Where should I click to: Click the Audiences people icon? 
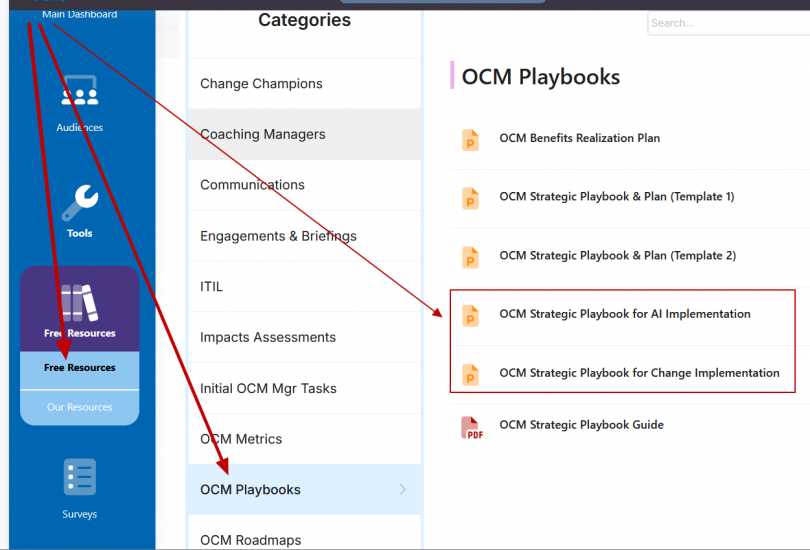tap(79, 95)
